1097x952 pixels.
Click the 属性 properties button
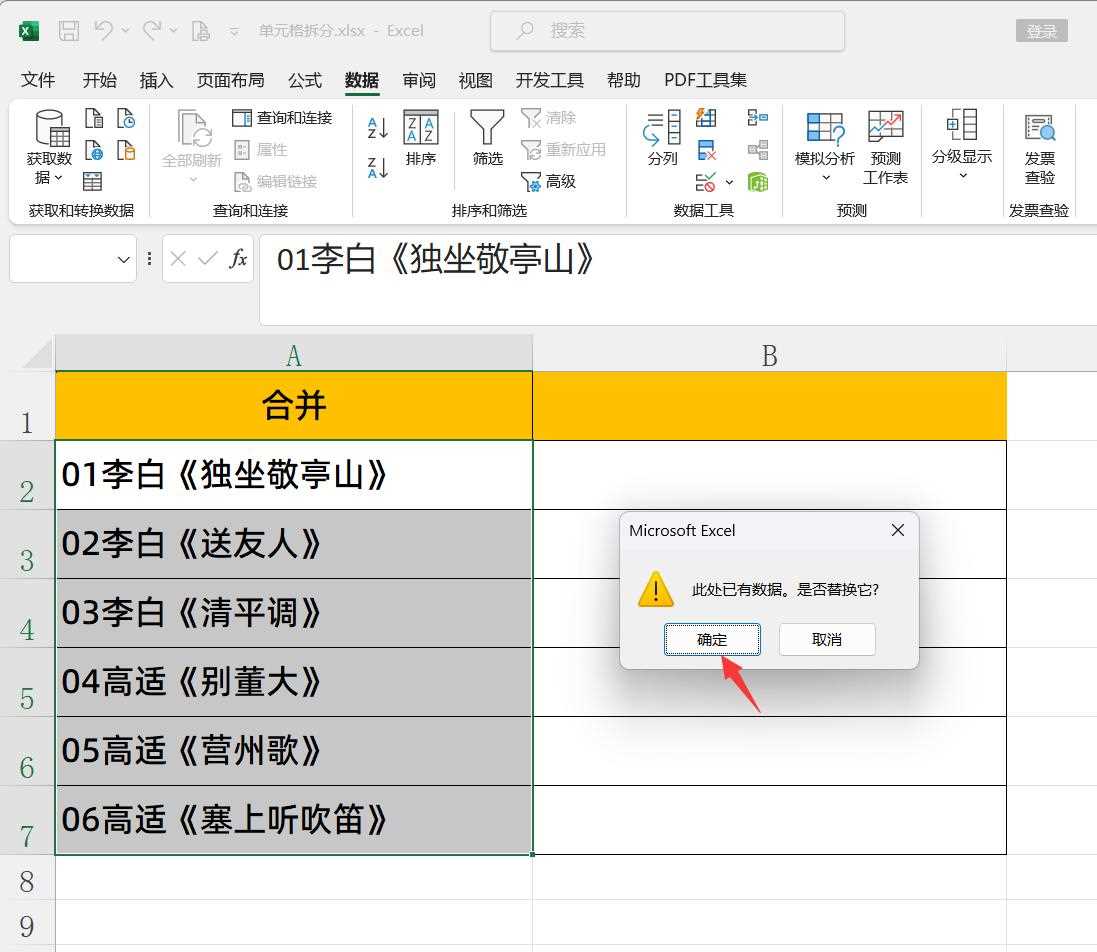[x=260, y=149]
